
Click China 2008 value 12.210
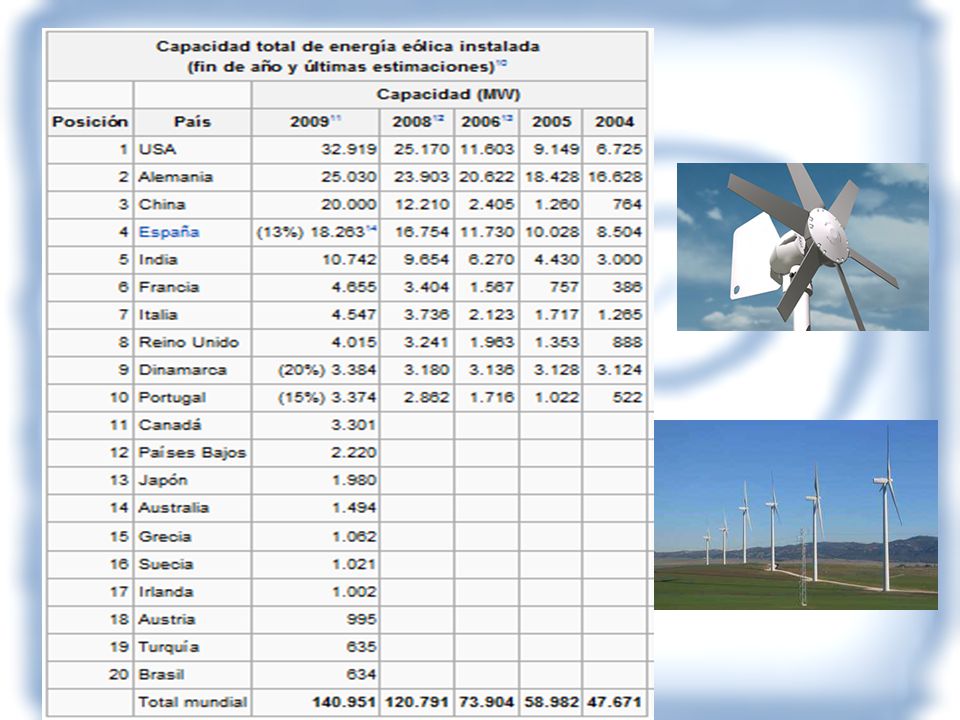pos(422,204)
